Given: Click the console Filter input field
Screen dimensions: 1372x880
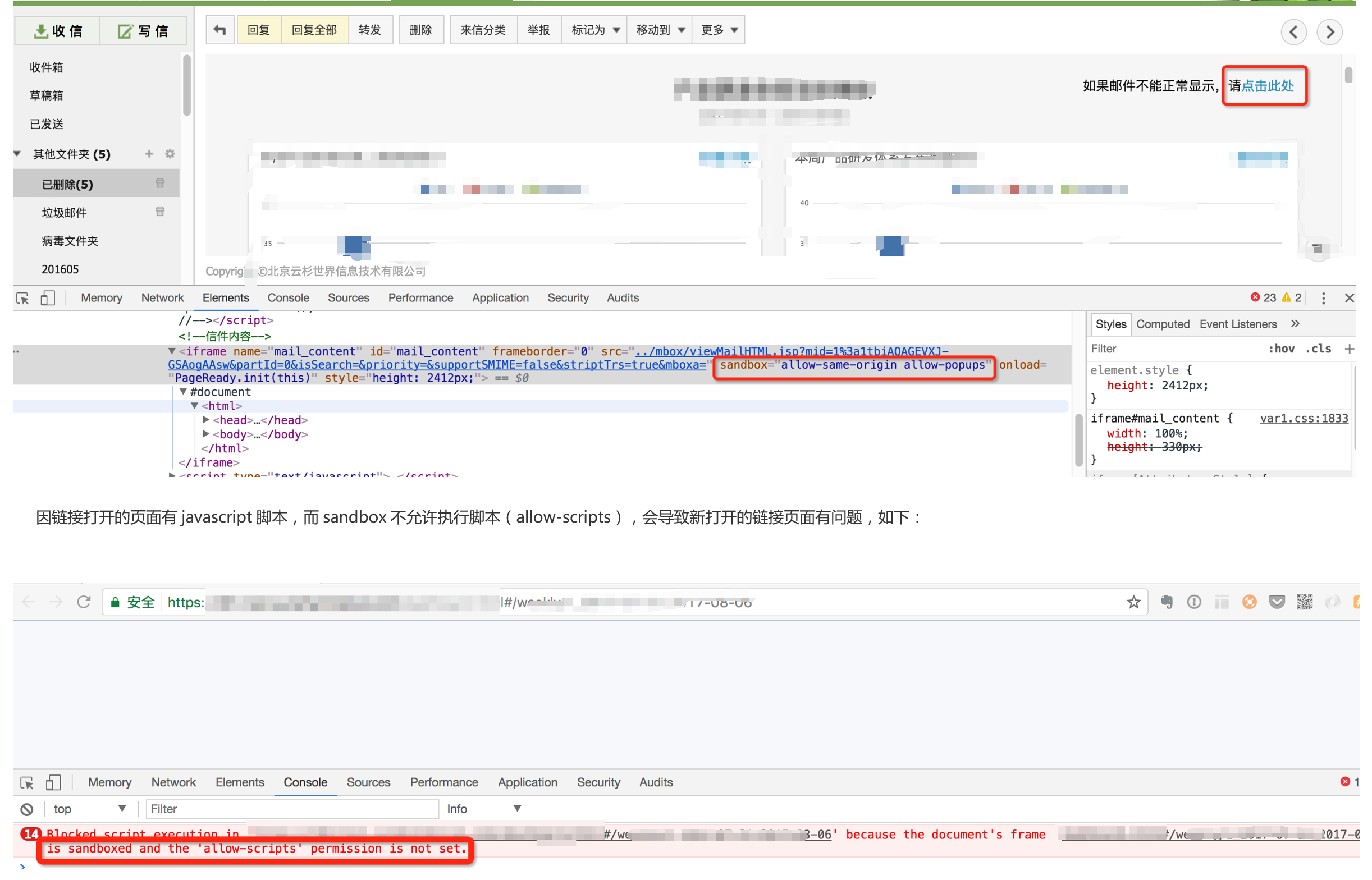Looking at the screenshot, I should (x=291, y=809).
